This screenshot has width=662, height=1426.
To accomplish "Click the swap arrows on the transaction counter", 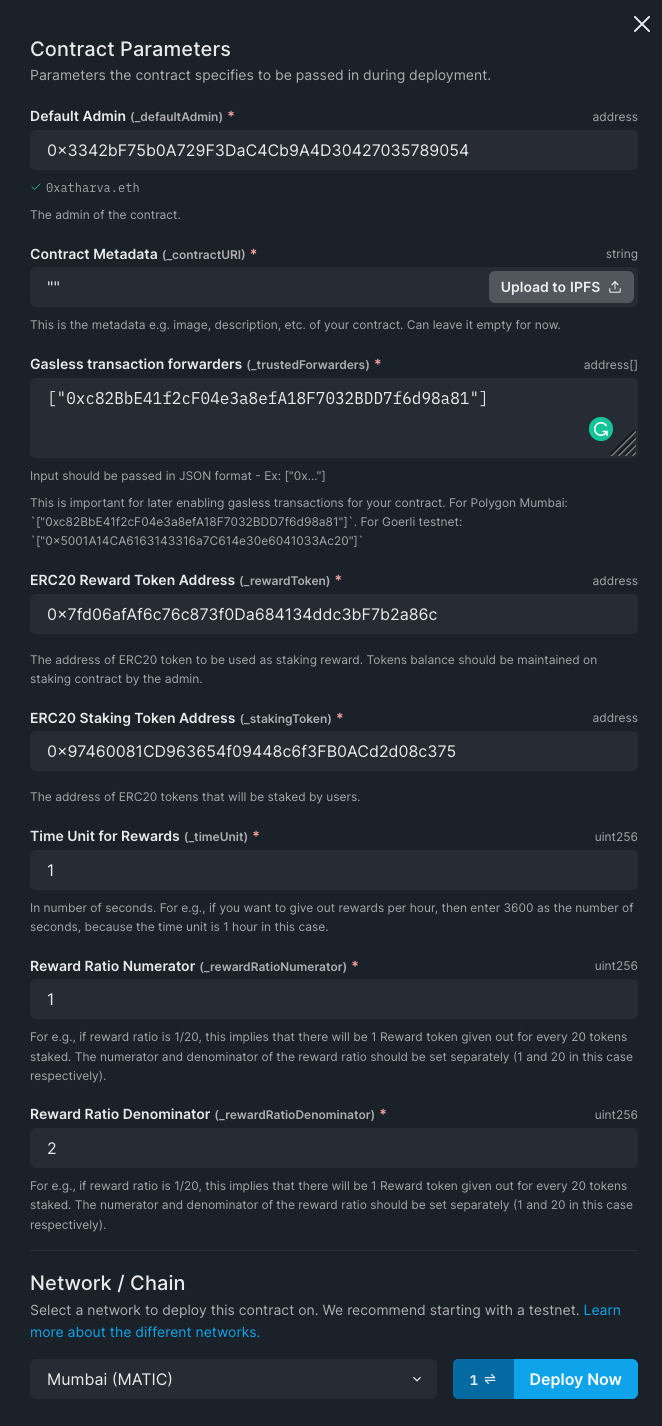I will click(491, 1379).
